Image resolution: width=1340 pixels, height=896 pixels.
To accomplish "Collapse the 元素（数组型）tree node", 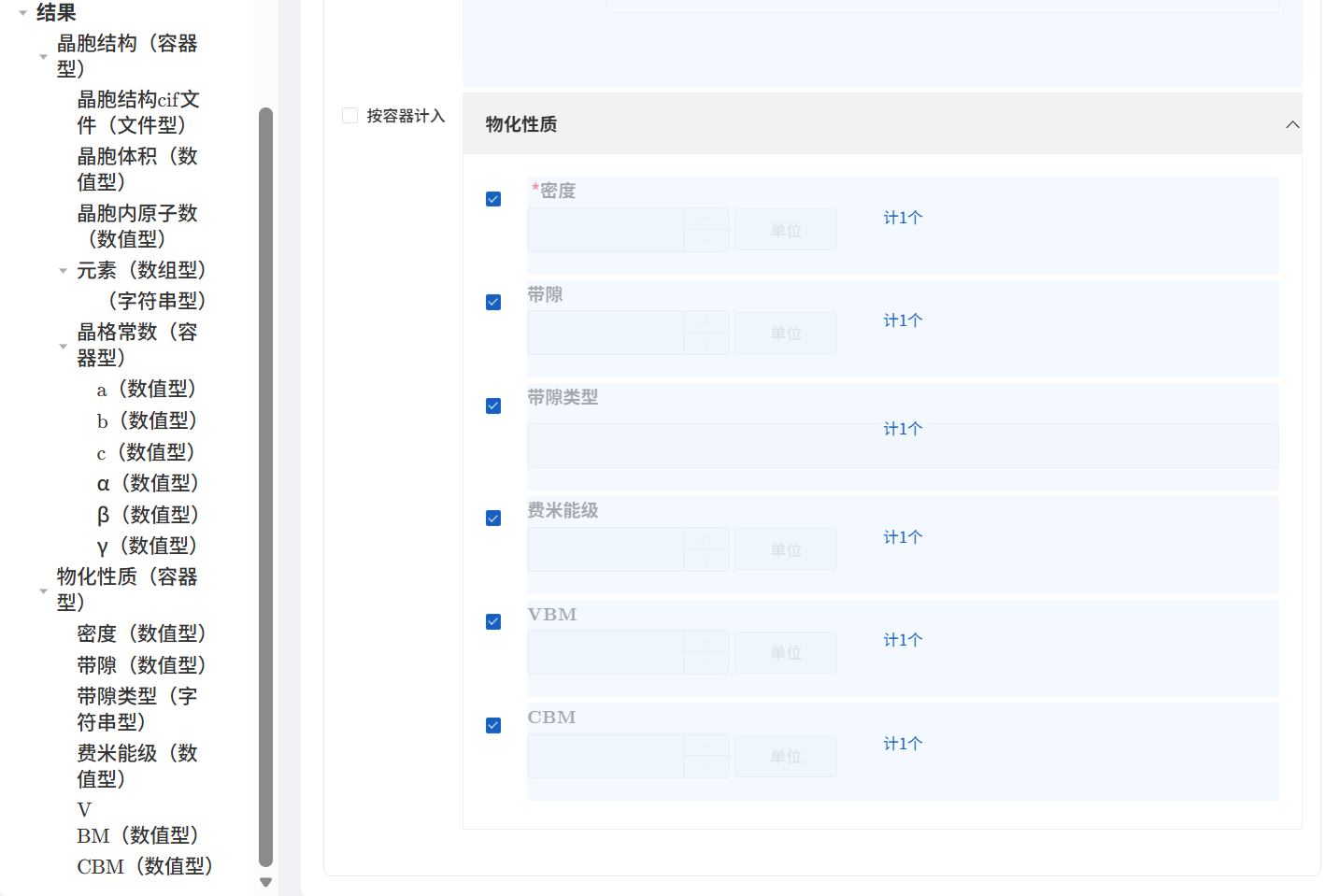I will pyautogui.click(x=62, y=271).
